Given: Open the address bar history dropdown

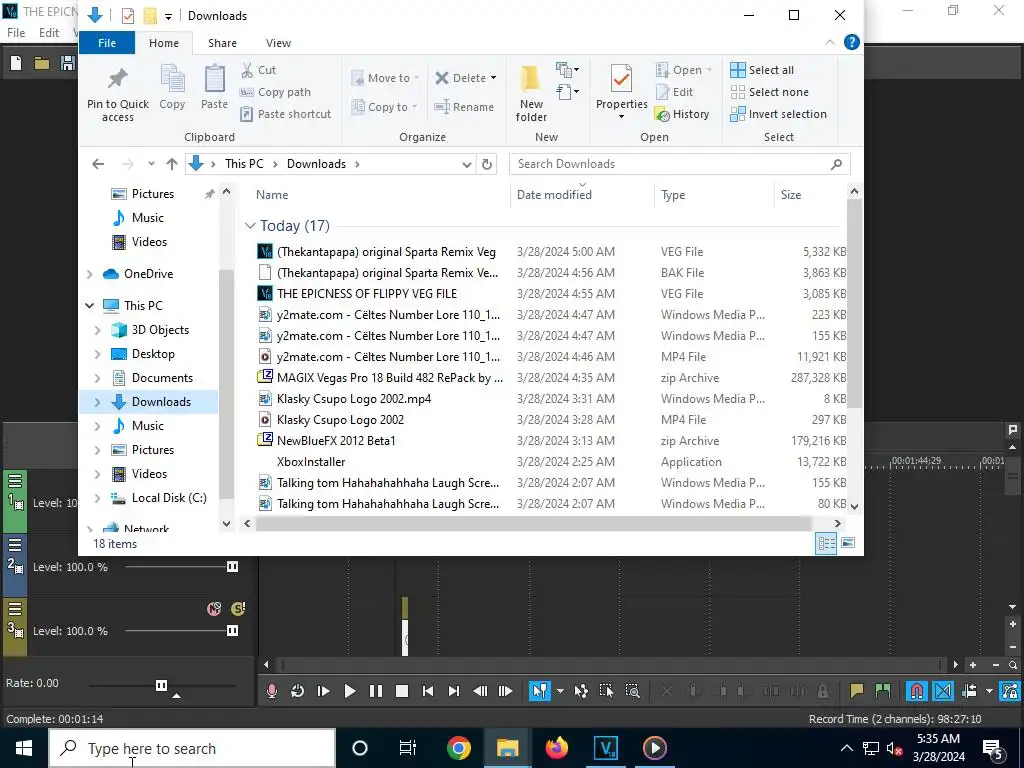Looking at the screenshot, I should (x=466, y=165).
